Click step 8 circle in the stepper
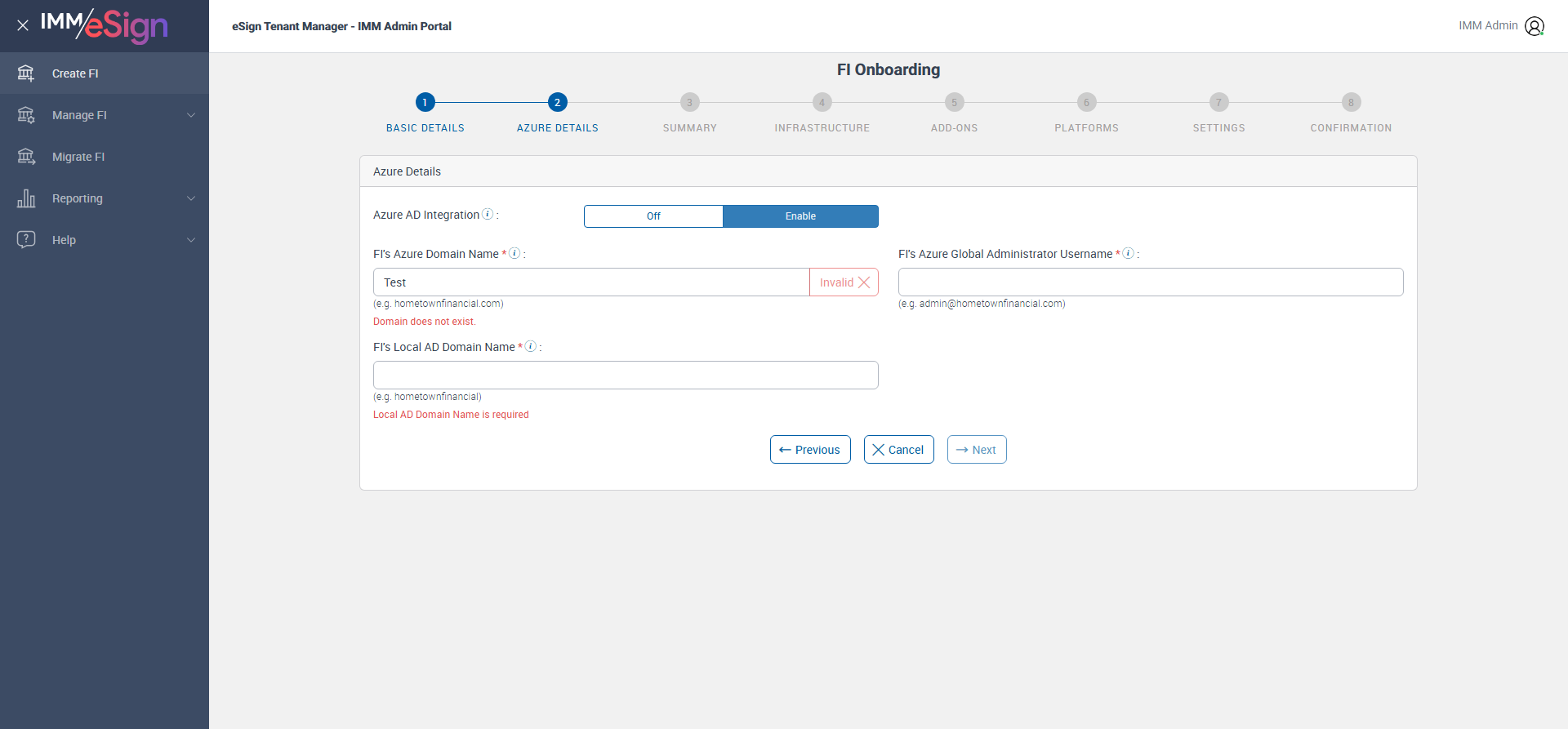Viewport: 1568px width, 729px height. (x=1351, y=102)
